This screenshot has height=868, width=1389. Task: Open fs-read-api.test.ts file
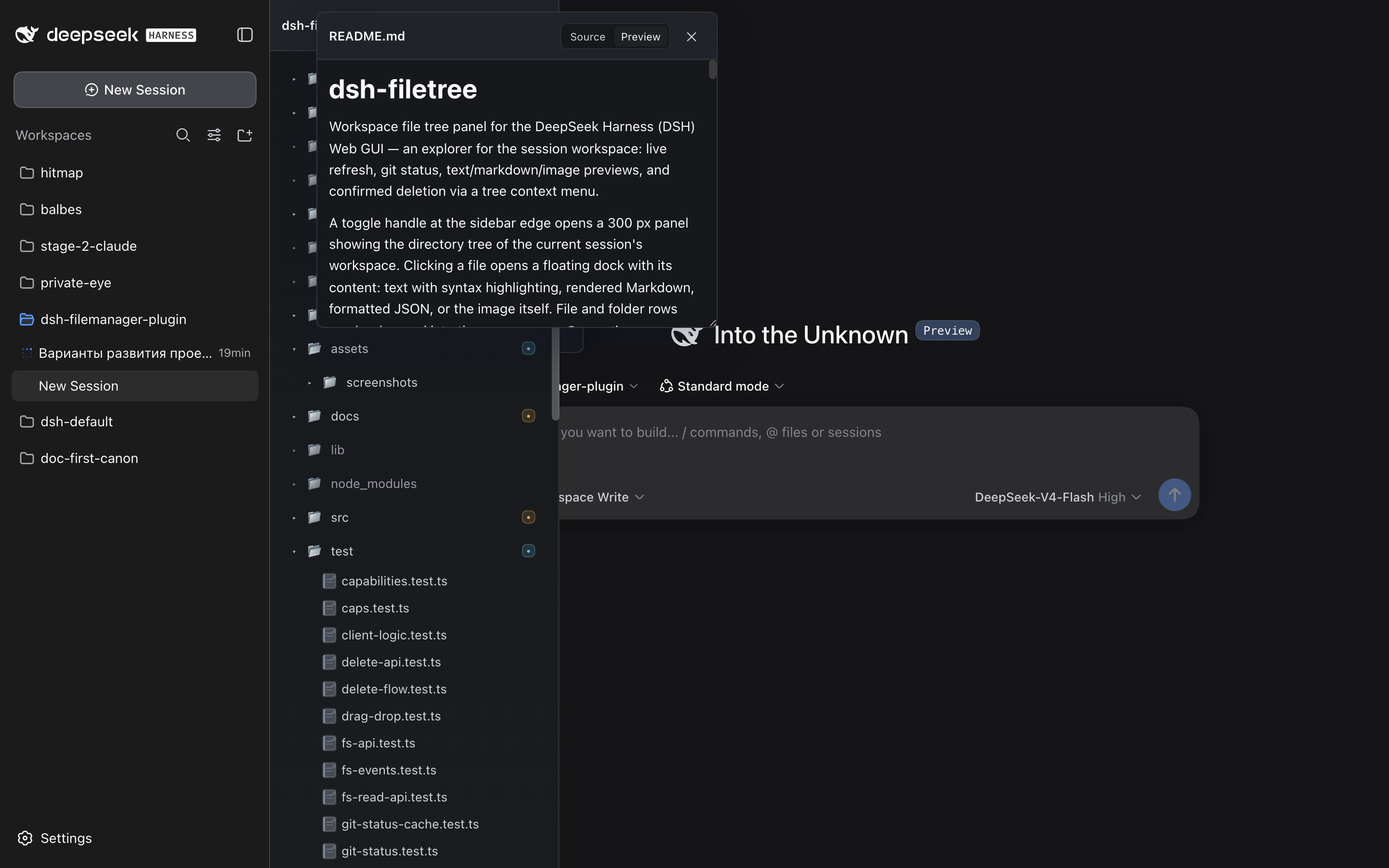coord(394,797)
